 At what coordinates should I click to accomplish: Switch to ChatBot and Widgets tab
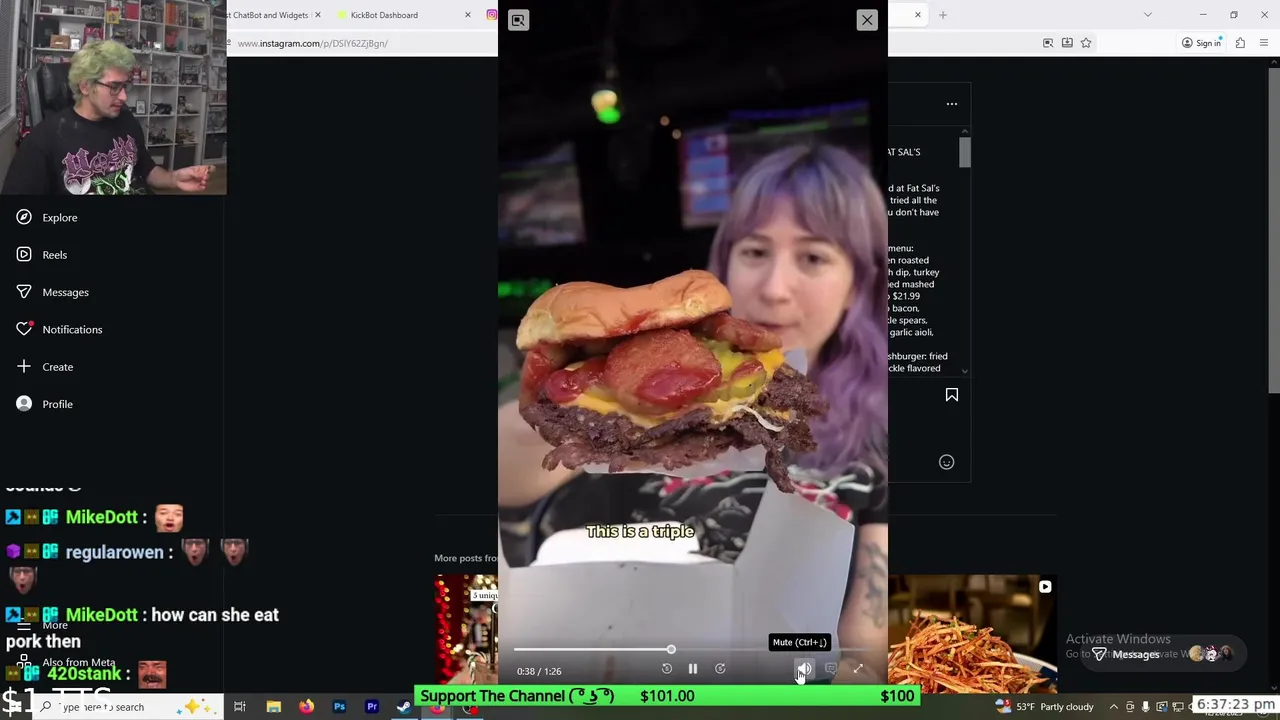270,15
